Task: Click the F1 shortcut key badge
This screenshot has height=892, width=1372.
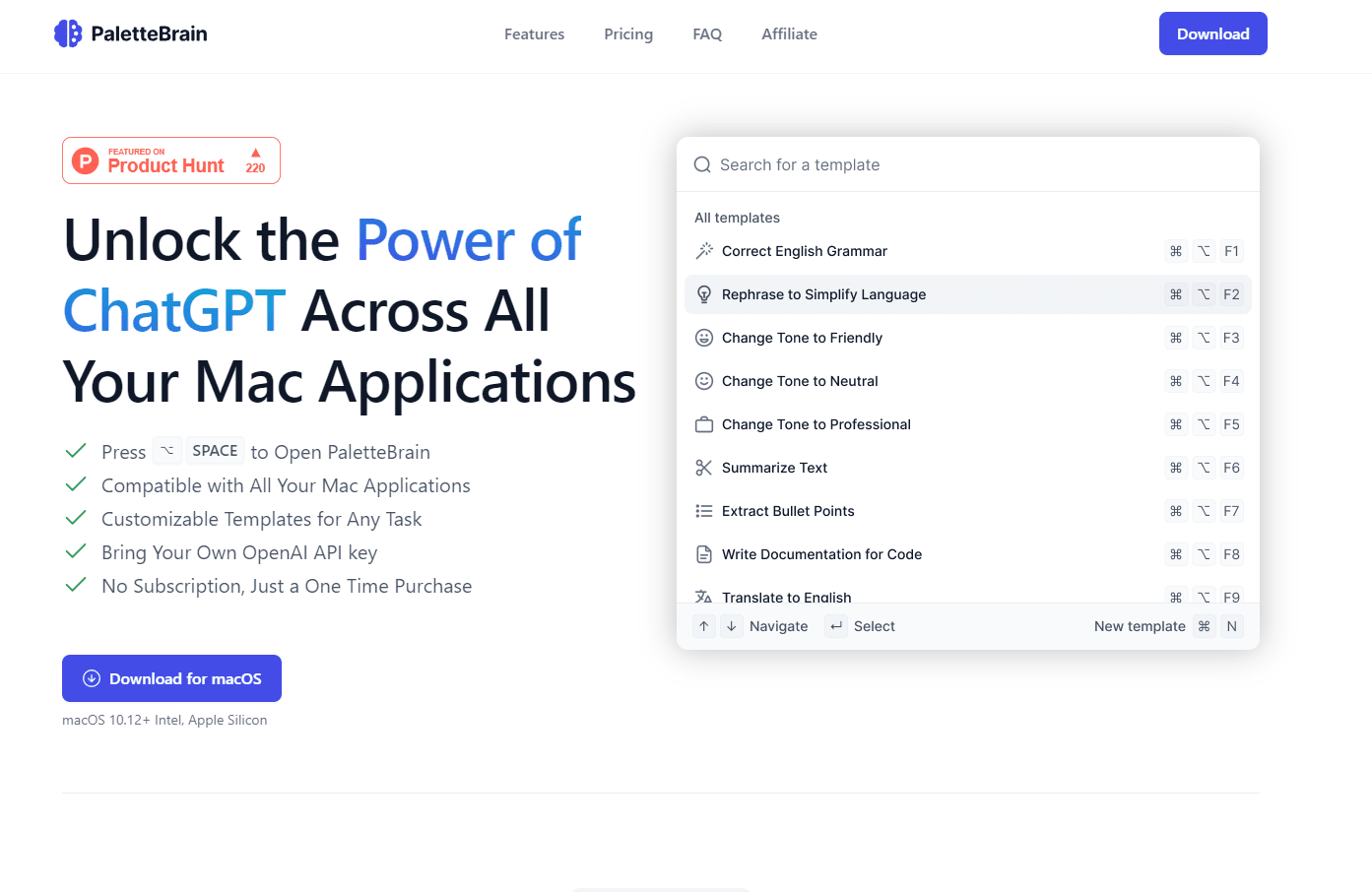Action: [x=1231, y=251]
